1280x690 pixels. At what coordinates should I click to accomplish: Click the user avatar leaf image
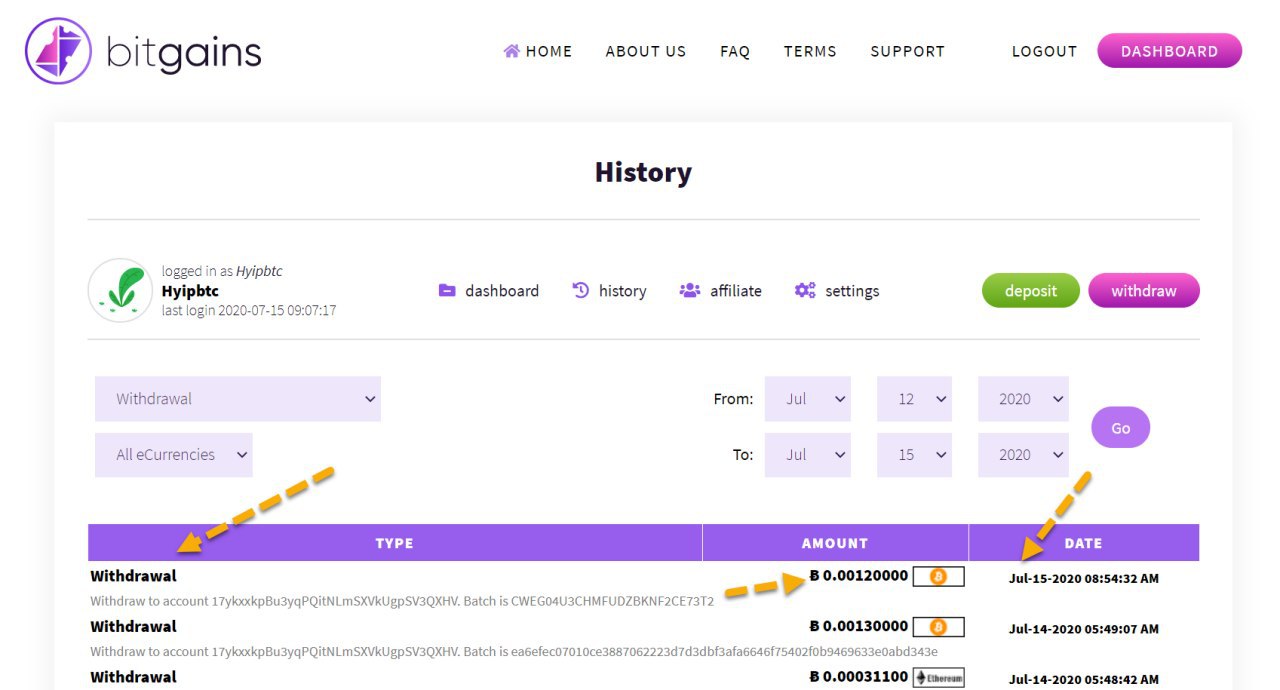120,290
